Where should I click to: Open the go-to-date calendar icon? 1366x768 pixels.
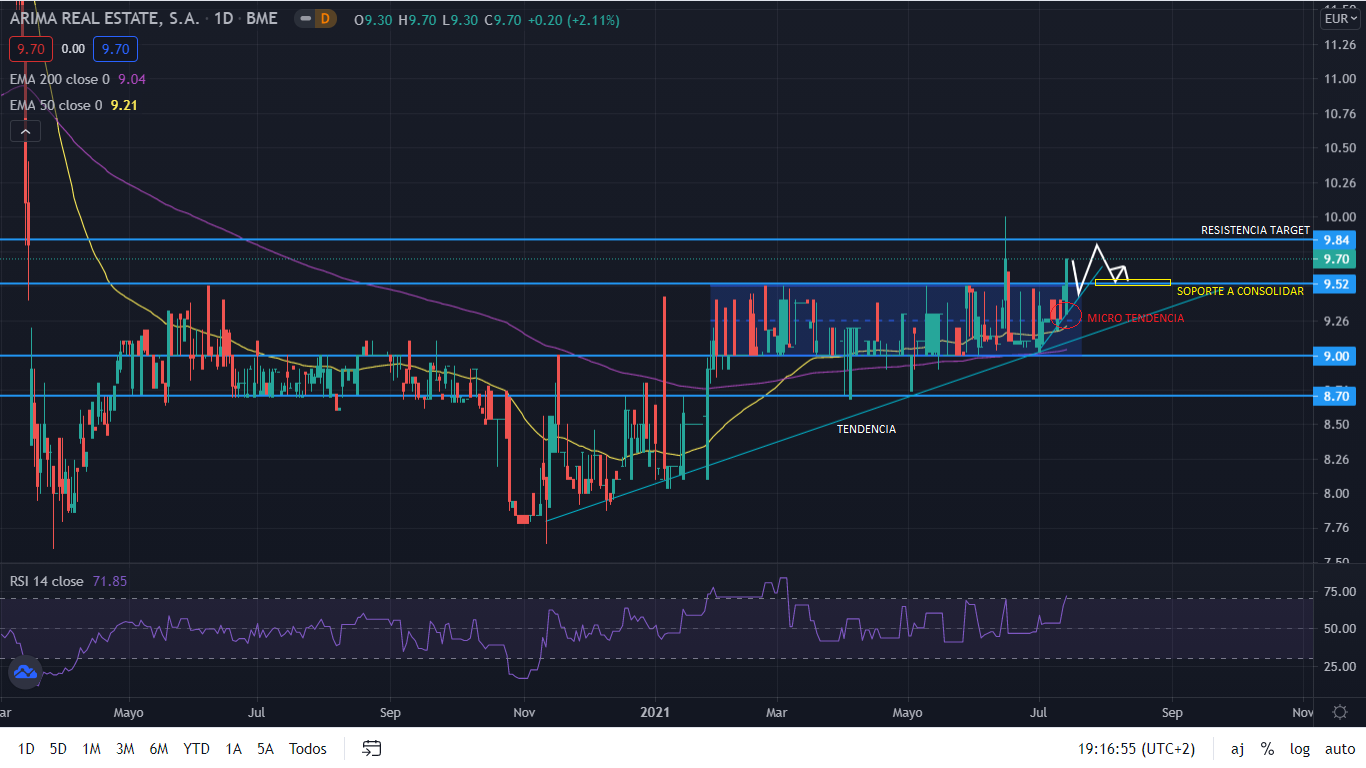[x=372, y=748]
